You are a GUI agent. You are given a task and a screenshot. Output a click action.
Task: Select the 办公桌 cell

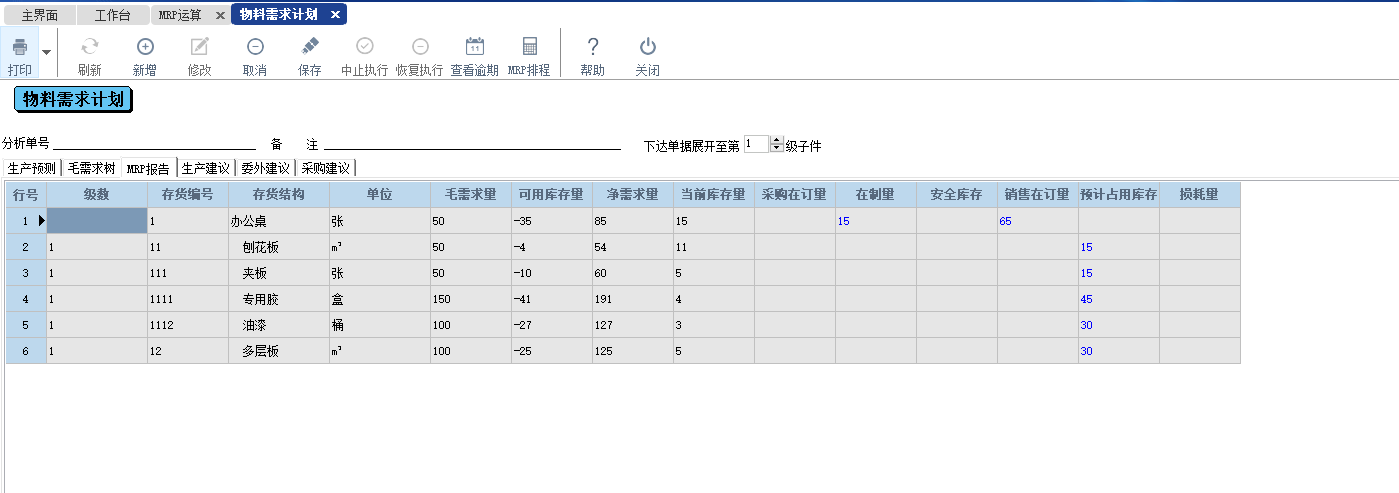tap(279, 221)
